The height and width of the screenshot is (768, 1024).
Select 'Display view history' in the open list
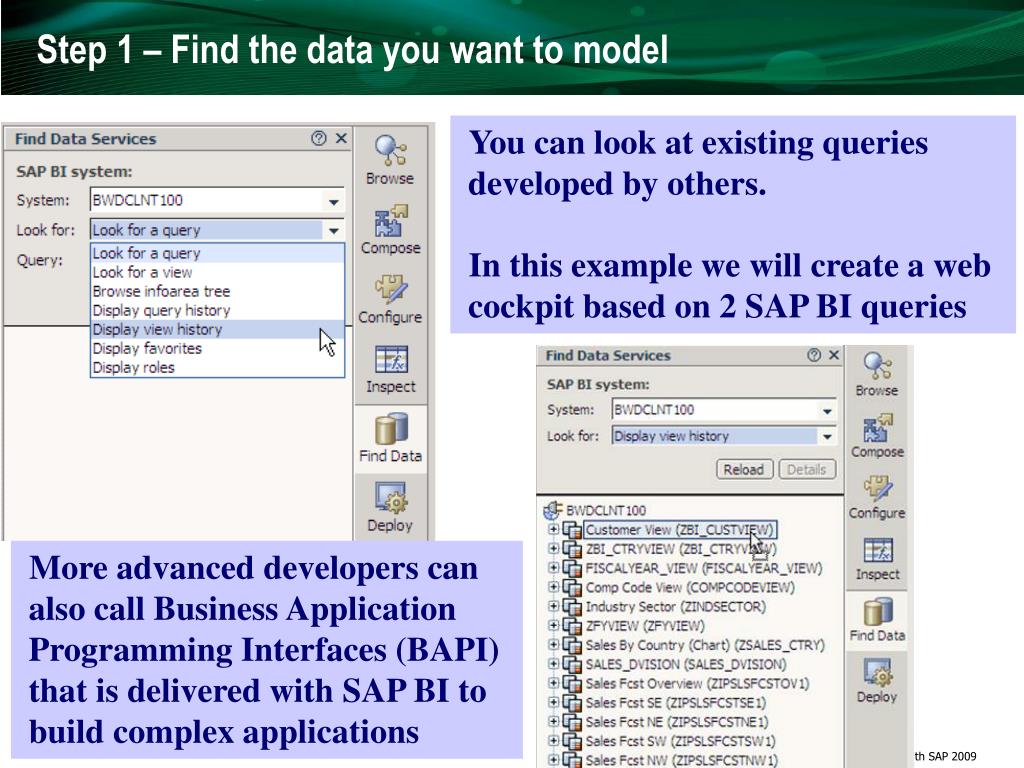[x=217, y=330]
